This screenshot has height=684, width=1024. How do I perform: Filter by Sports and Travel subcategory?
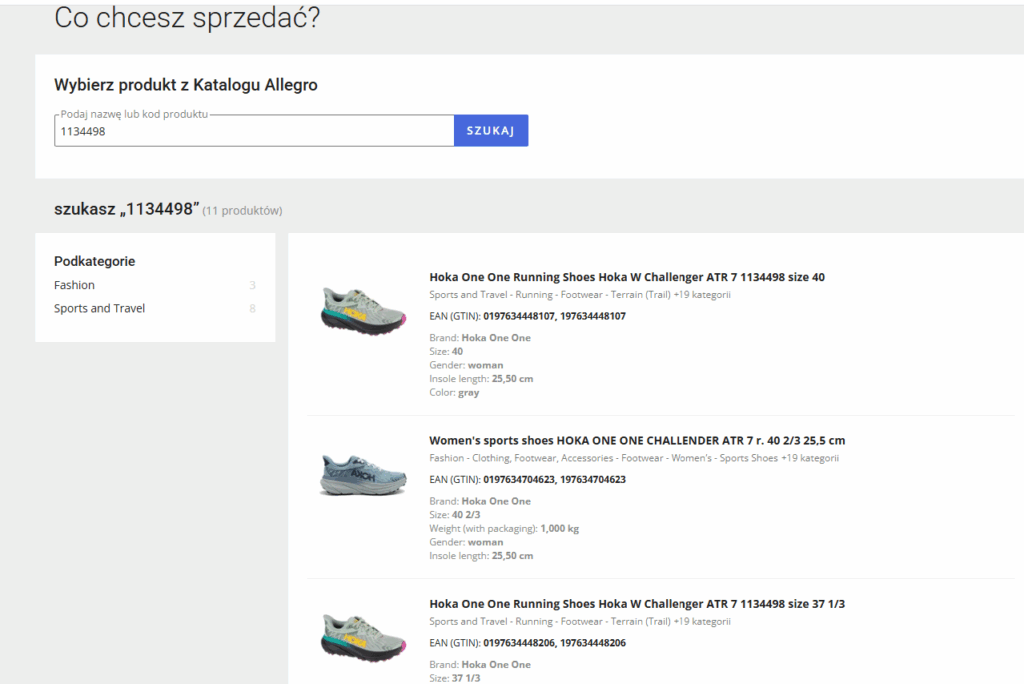[x=100, y=308]
